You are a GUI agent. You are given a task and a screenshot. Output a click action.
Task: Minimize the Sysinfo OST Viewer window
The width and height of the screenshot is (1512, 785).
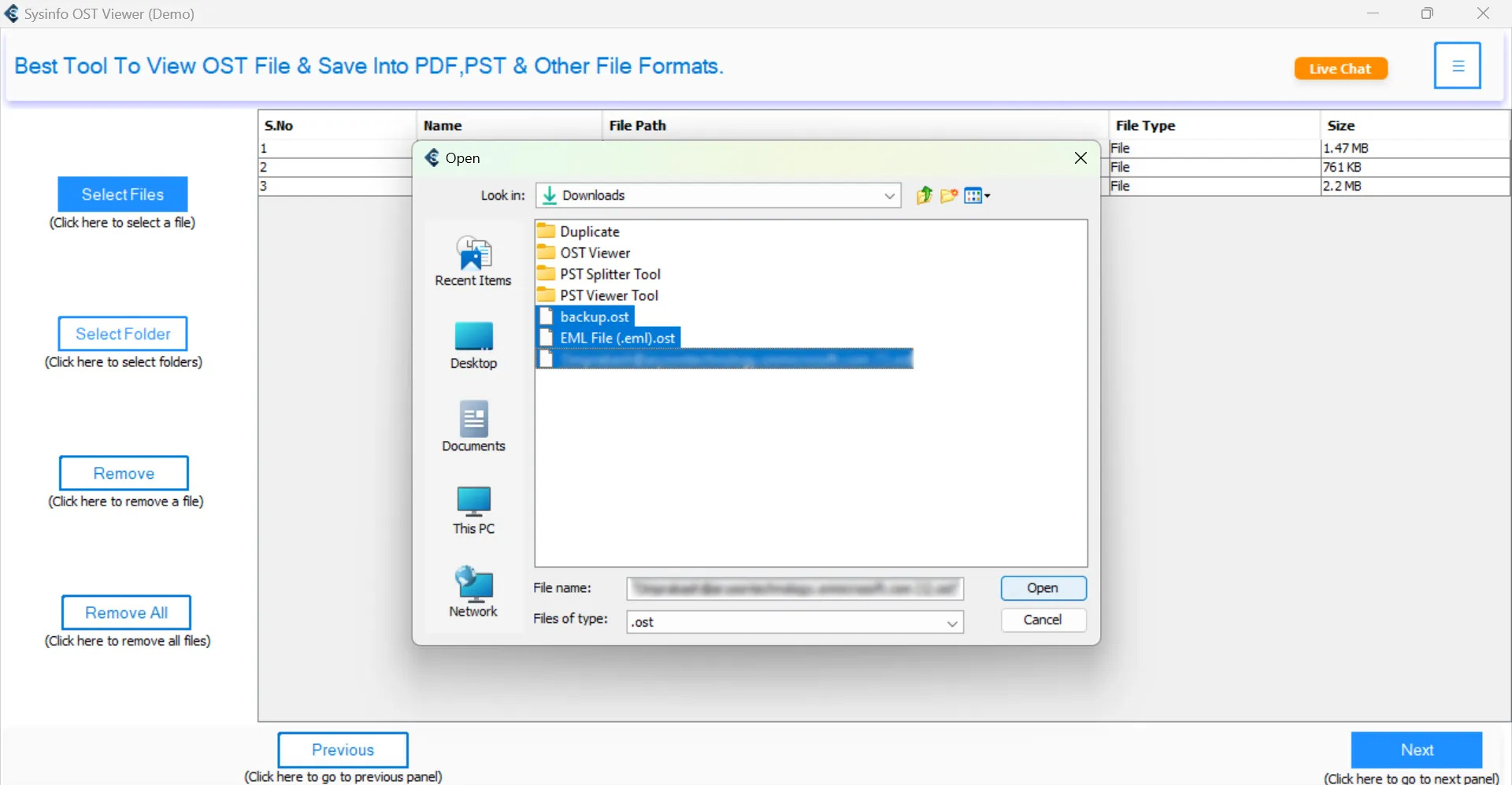coord(1373,13)
